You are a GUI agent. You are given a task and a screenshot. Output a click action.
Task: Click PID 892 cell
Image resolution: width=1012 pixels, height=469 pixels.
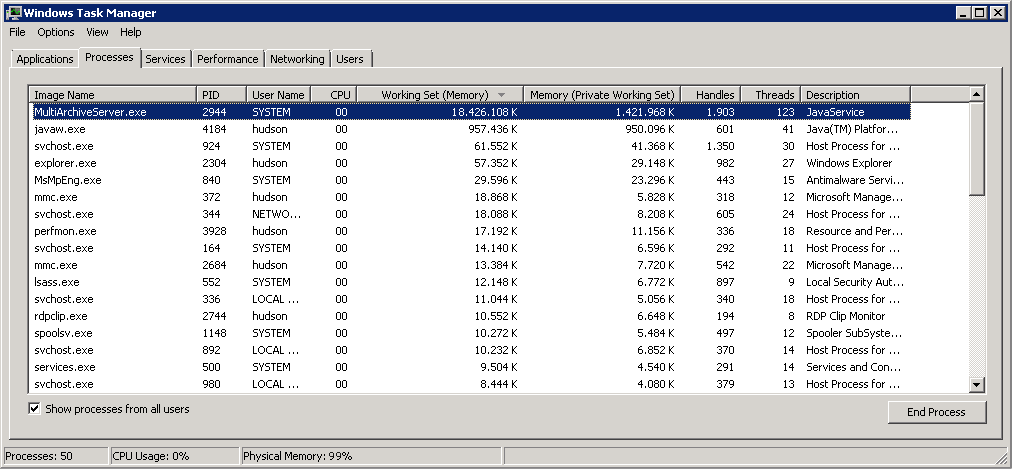point(211,350)
